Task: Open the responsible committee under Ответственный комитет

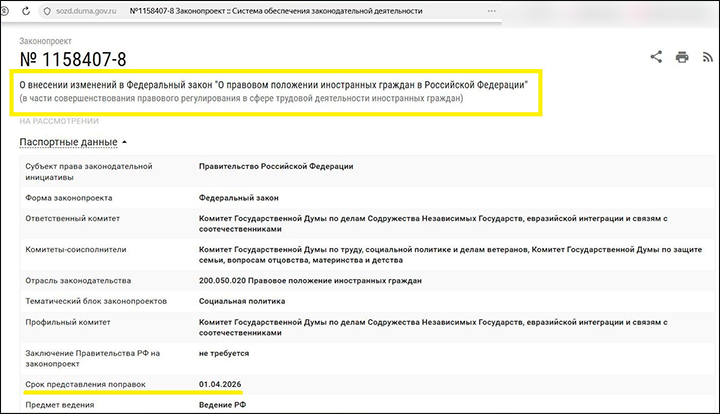Action: [430, 223]
